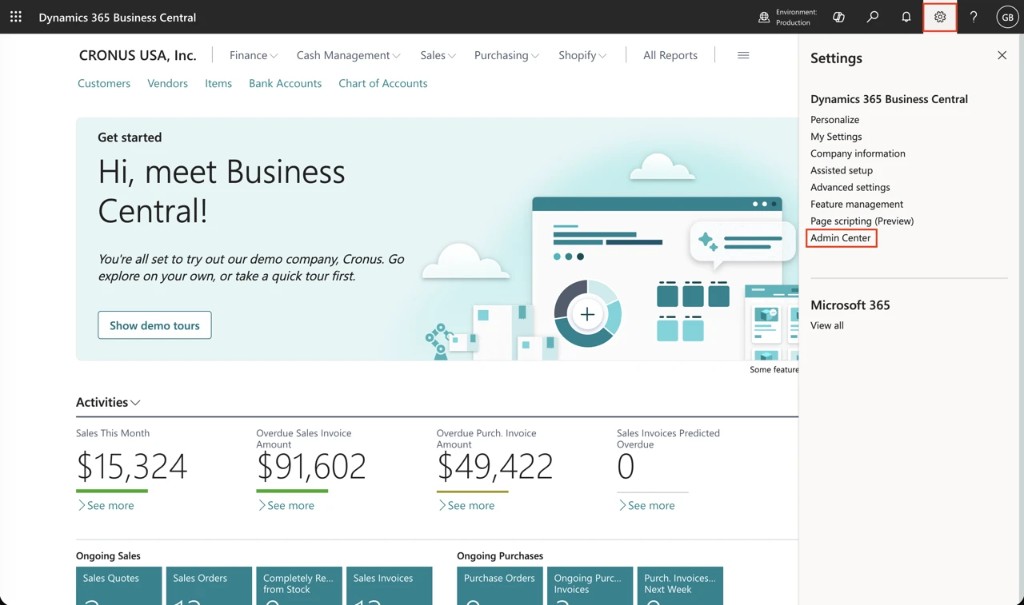Screen dimensions: 1024x605
Task: Open the Completely Re... from Stock tile
Action: pos(299,586)
